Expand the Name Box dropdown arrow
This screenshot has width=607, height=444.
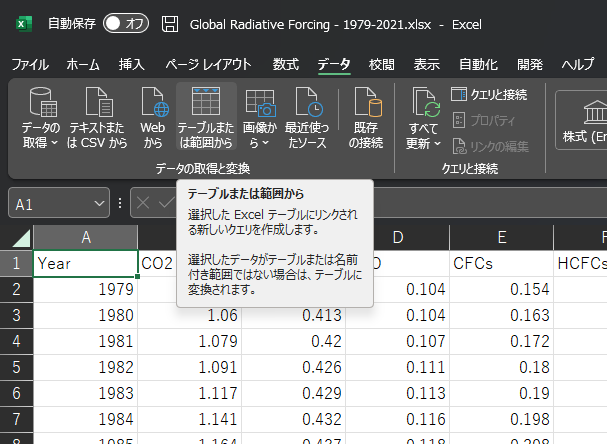pyautogui.click(x=99, y=203)
